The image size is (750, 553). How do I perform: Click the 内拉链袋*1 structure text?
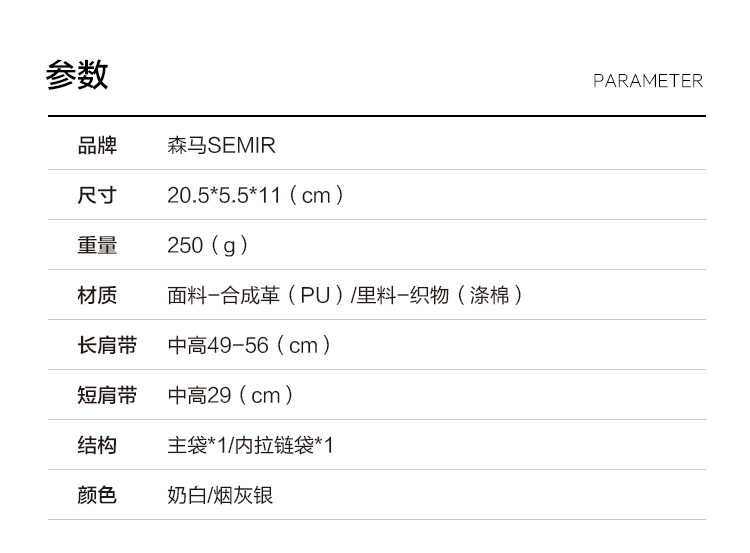point(284,445)
